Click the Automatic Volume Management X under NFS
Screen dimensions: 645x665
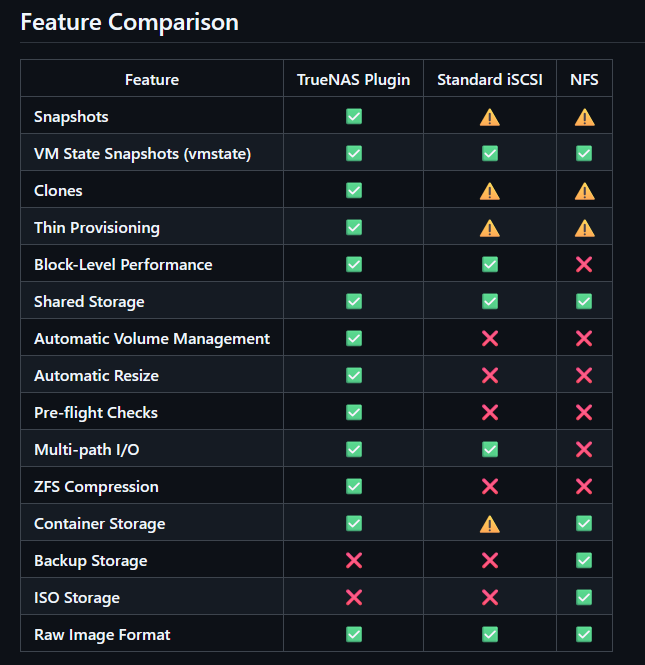pos(584,338)
